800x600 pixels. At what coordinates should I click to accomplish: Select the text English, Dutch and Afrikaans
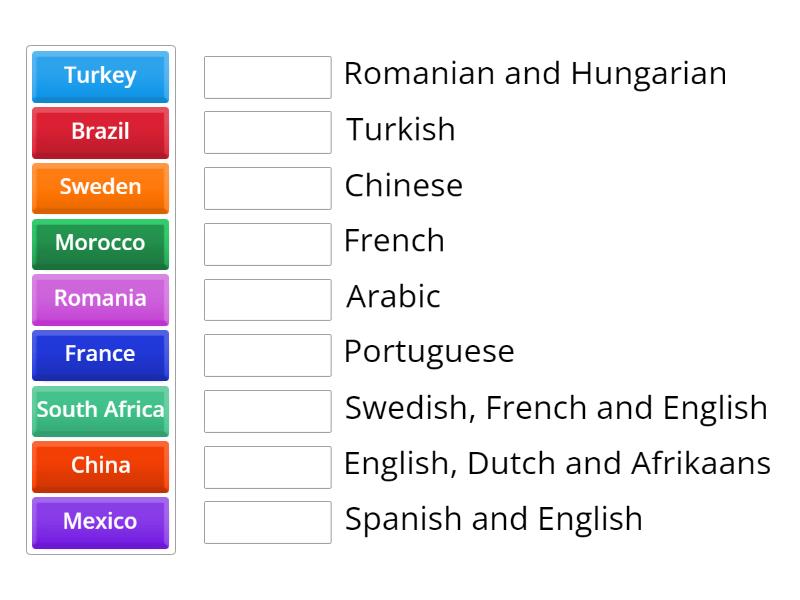click(x=557, y=464)
